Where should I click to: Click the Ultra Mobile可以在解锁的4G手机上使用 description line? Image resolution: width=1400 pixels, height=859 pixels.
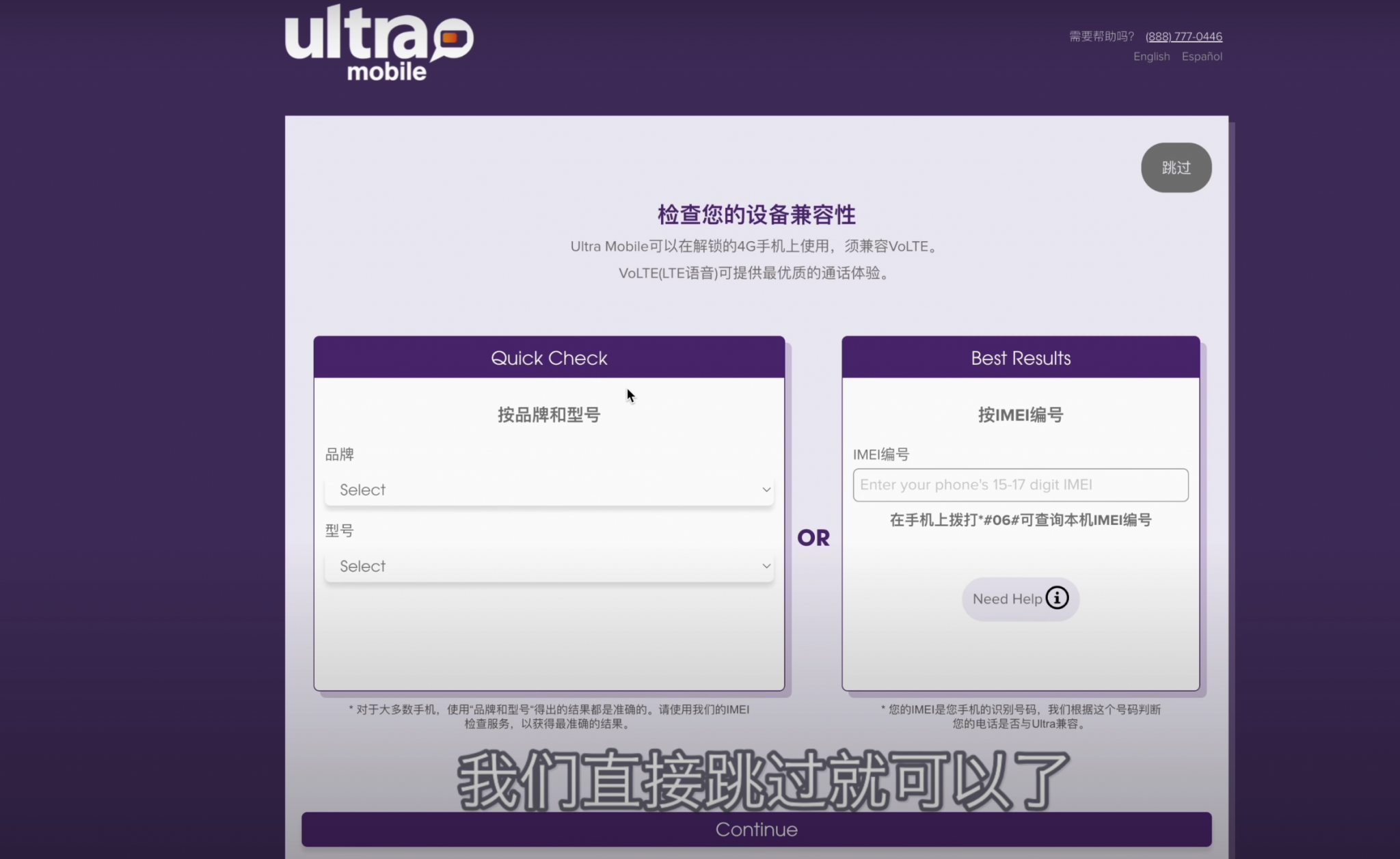pyautogui.click(x=756, y=246)
